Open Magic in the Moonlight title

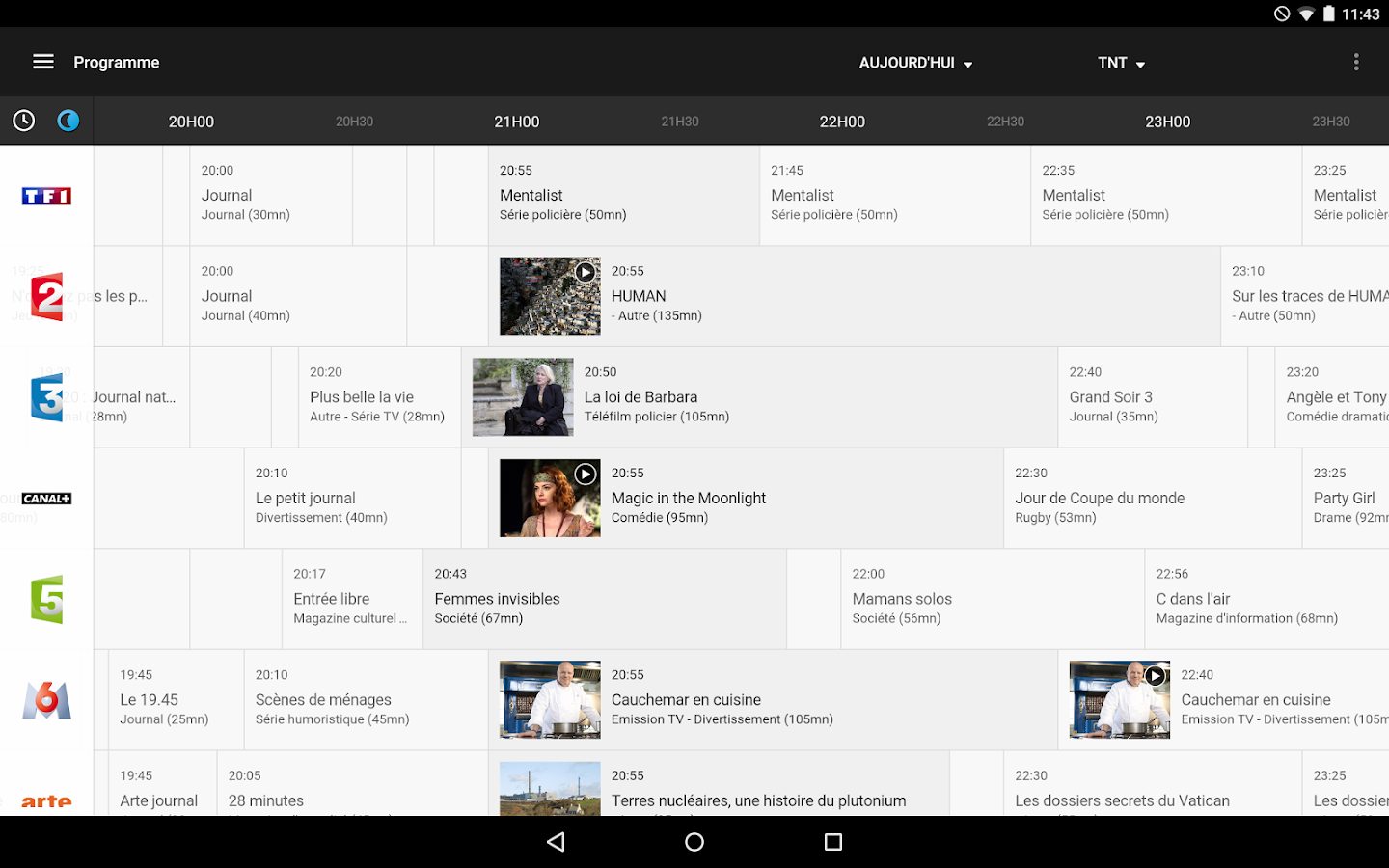coord(689,499)
